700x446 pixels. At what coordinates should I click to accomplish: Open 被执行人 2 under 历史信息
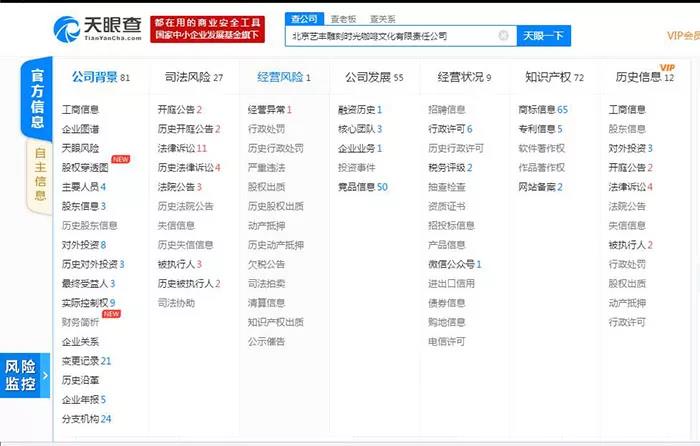631,245
